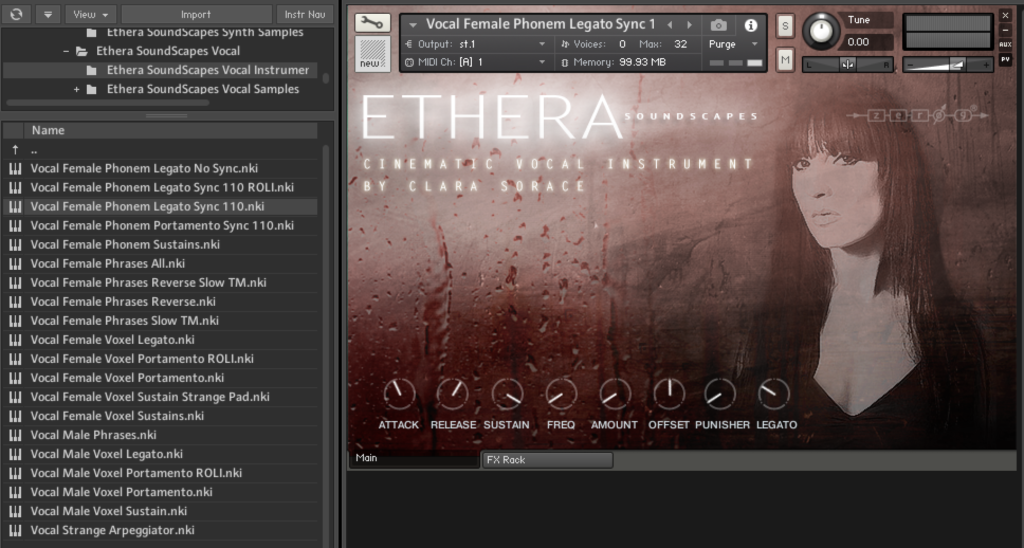The height and width of the screenshot is (548, 1024).
Task: Click the SUSTAIN knob
Action: pyautogui.click(x=507, y=394)
